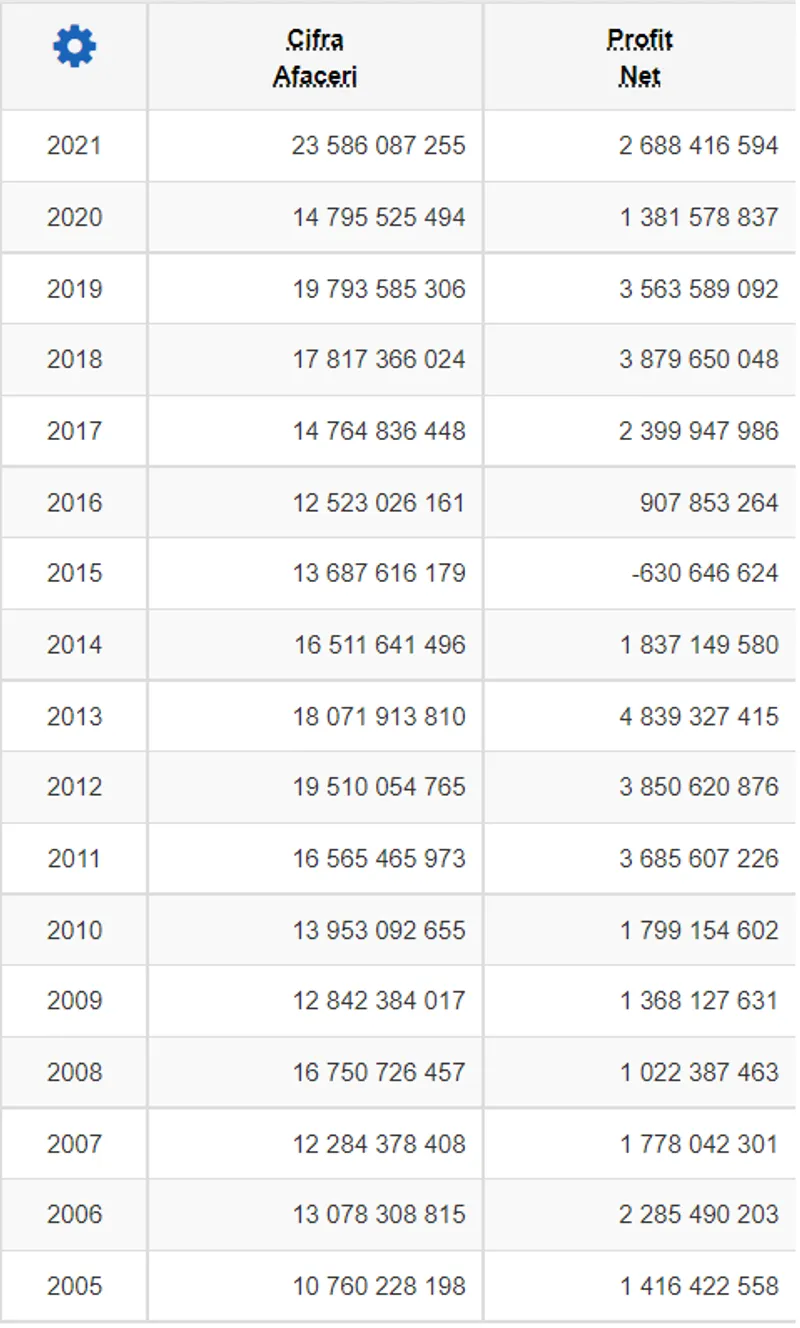Click turnover value 12 284 378 408
800x1328 pixels.
(379, 1143)
